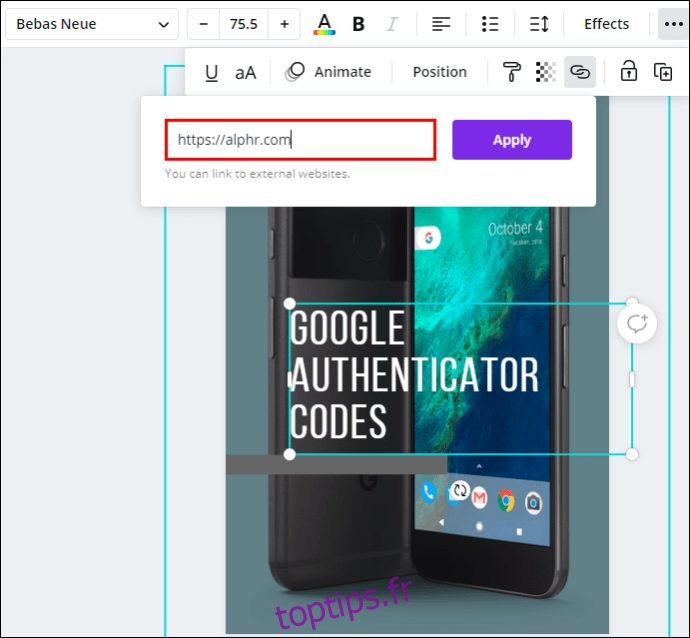Apply the entered link
The height and width of the screenshot is (638, 690).
[512, 140]
